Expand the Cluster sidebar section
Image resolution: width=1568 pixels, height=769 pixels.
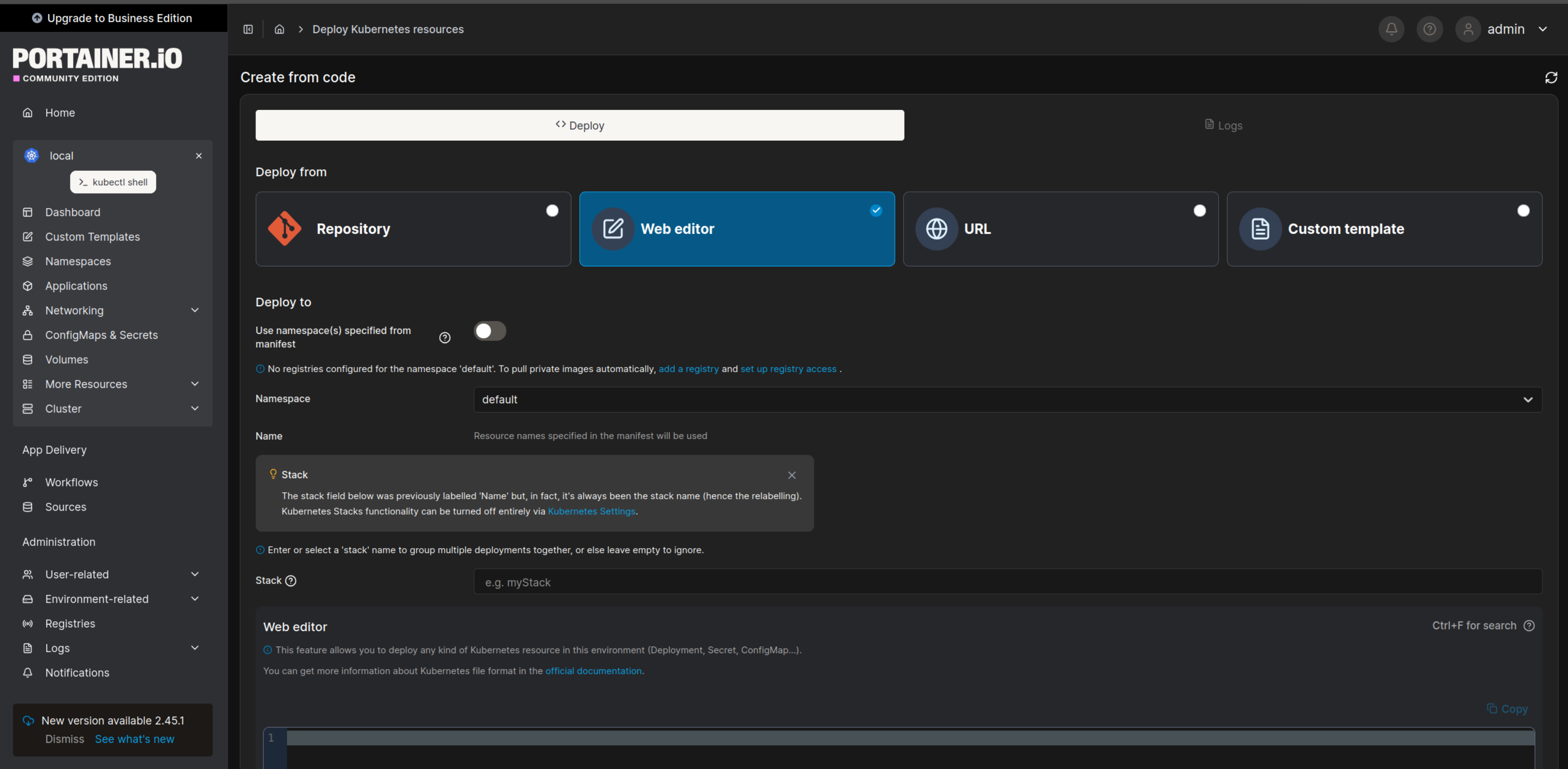coord(195,409)
